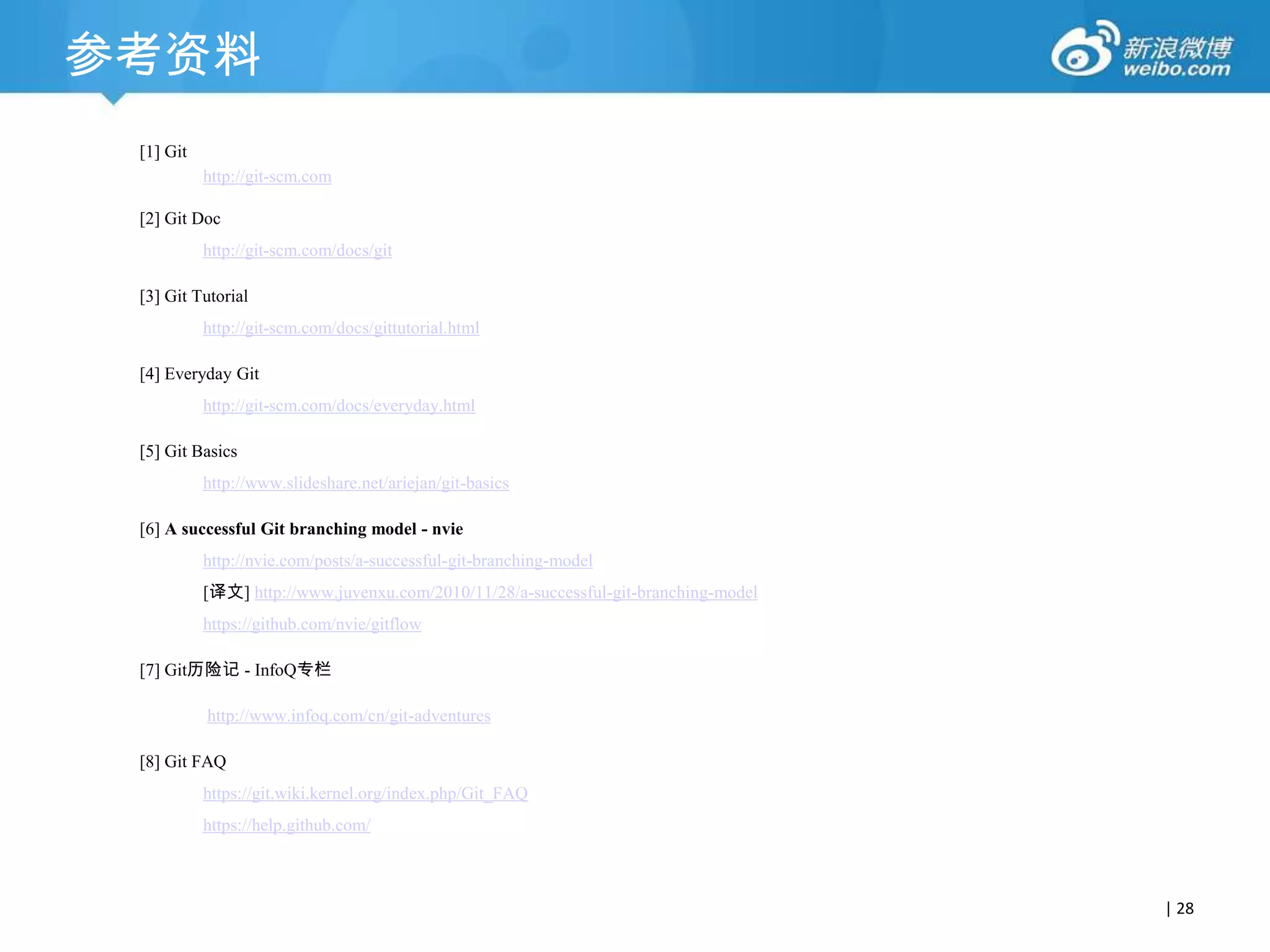Open the infoq.com git-adventures link
The height and width of the screenshot is (952, 1270).
tap(349, 716)
